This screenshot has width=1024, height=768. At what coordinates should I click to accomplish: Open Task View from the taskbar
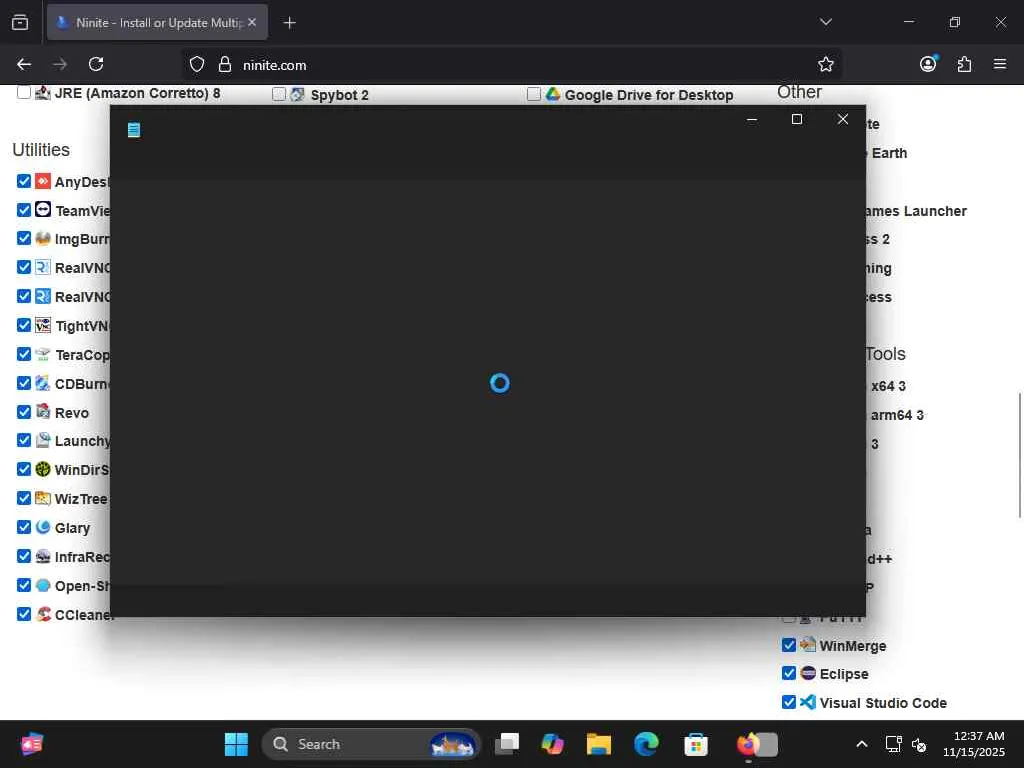tap(507, 744)
